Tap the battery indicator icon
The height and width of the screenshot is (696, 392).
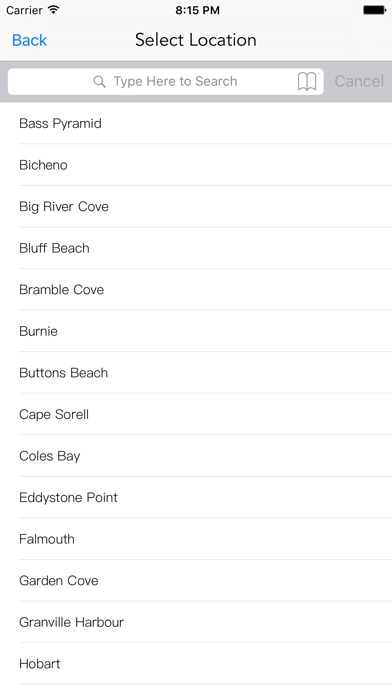click(x=374, y=10)
